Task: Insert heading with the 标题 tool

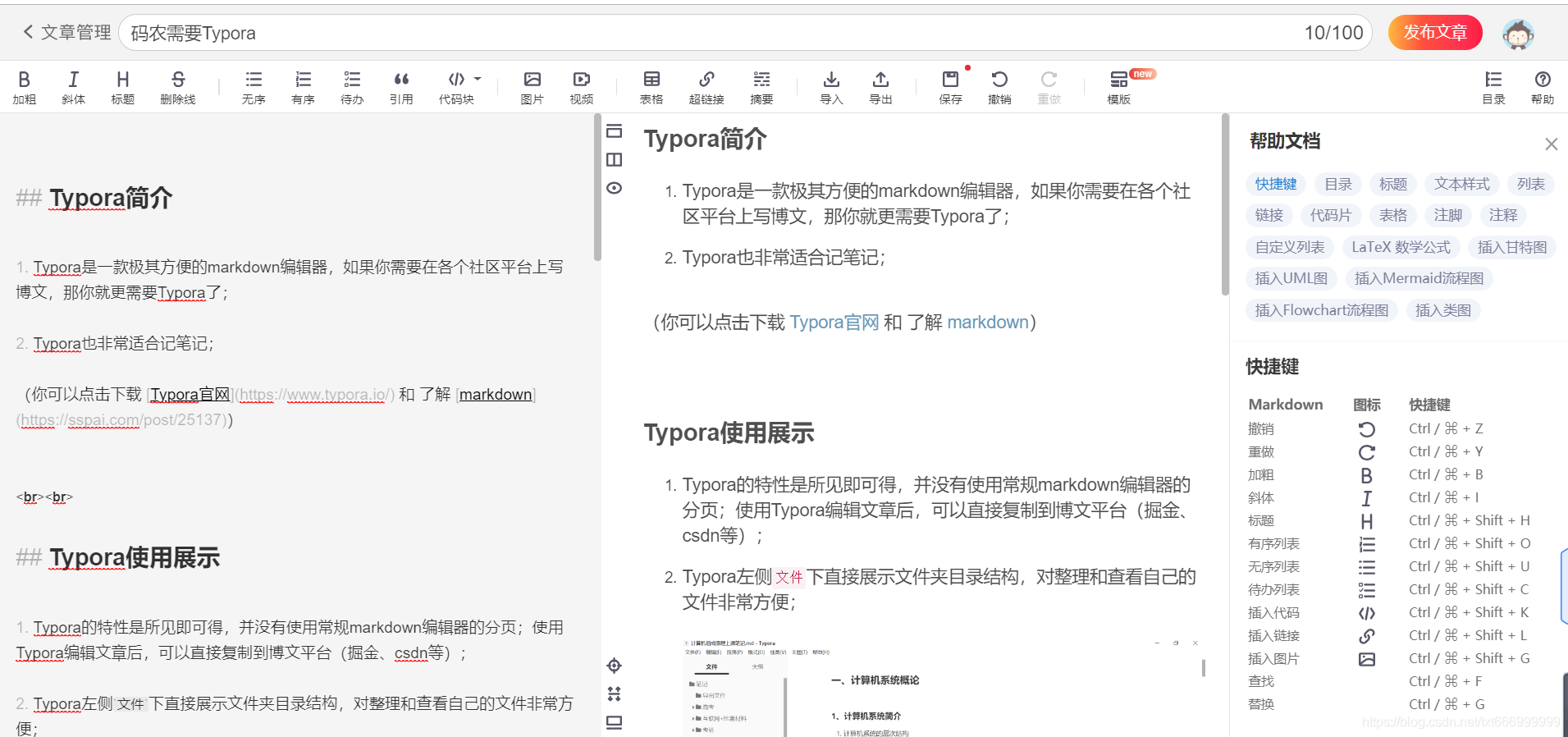Action: coord(123,87)
